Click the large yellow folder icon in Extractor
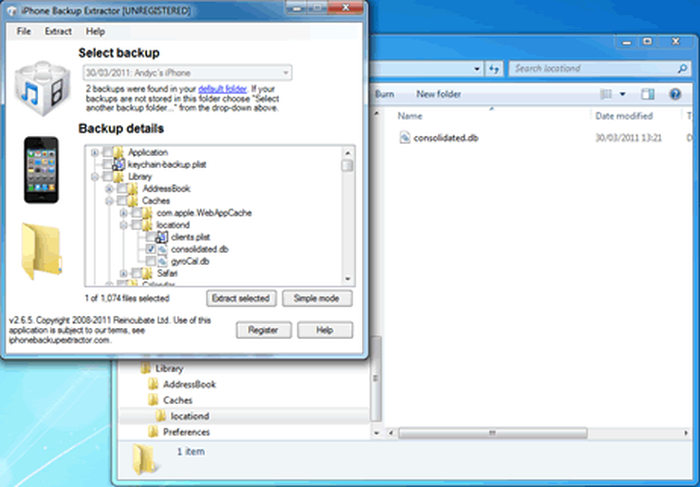 pyautogui.click(x=41, y=251)
